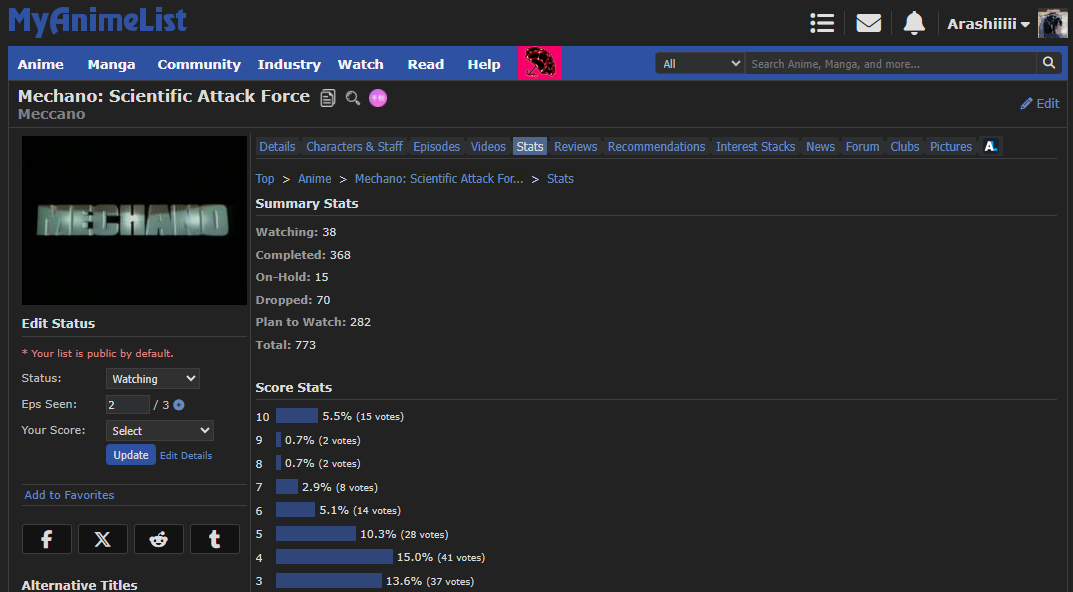This screenshot has width=1073, height=592.
Task: Click the score 5 bar (28 votes)
Action: click(315, 534)
